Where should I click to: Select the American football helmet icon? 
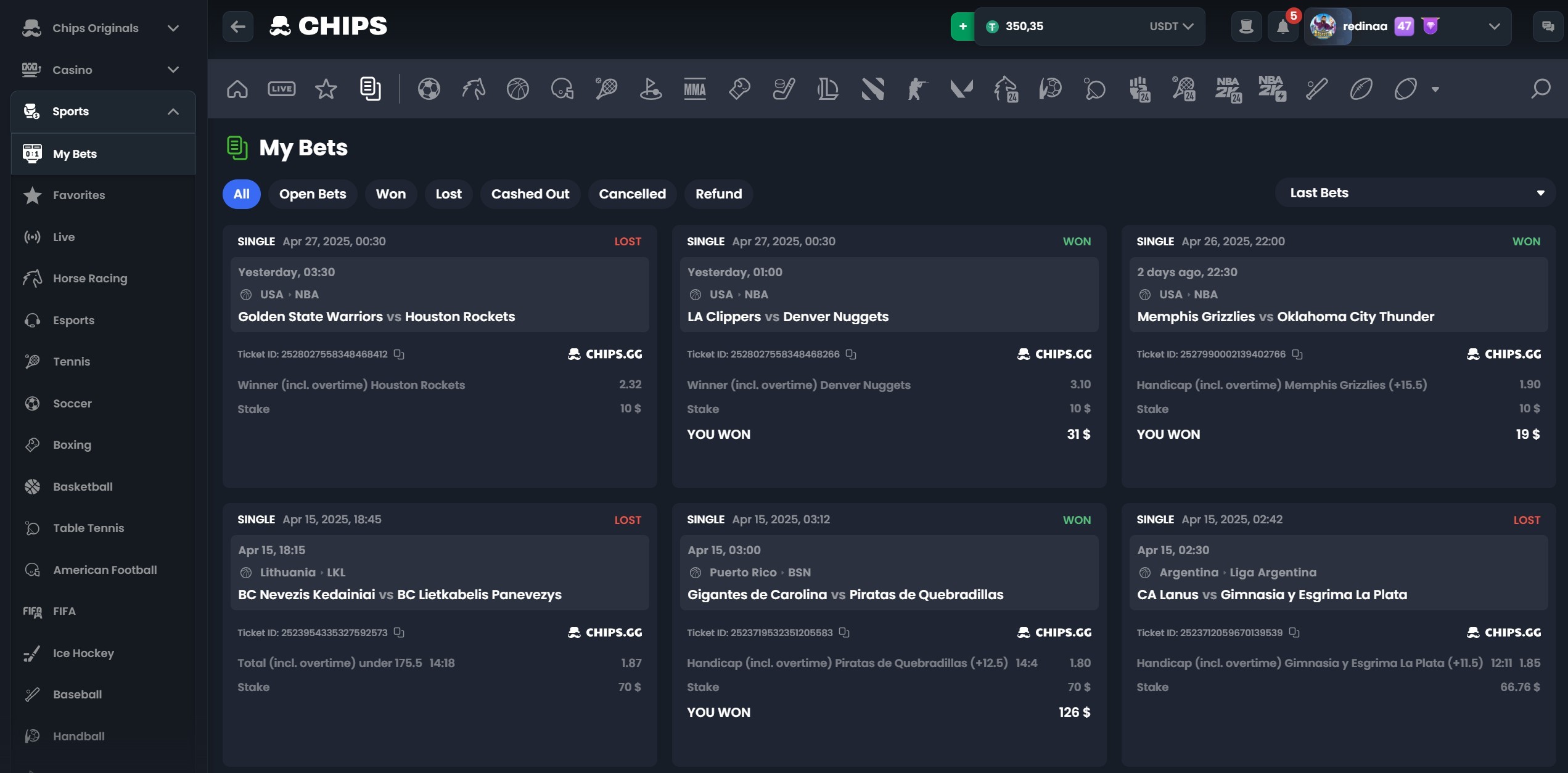click(x=562, y=89)
